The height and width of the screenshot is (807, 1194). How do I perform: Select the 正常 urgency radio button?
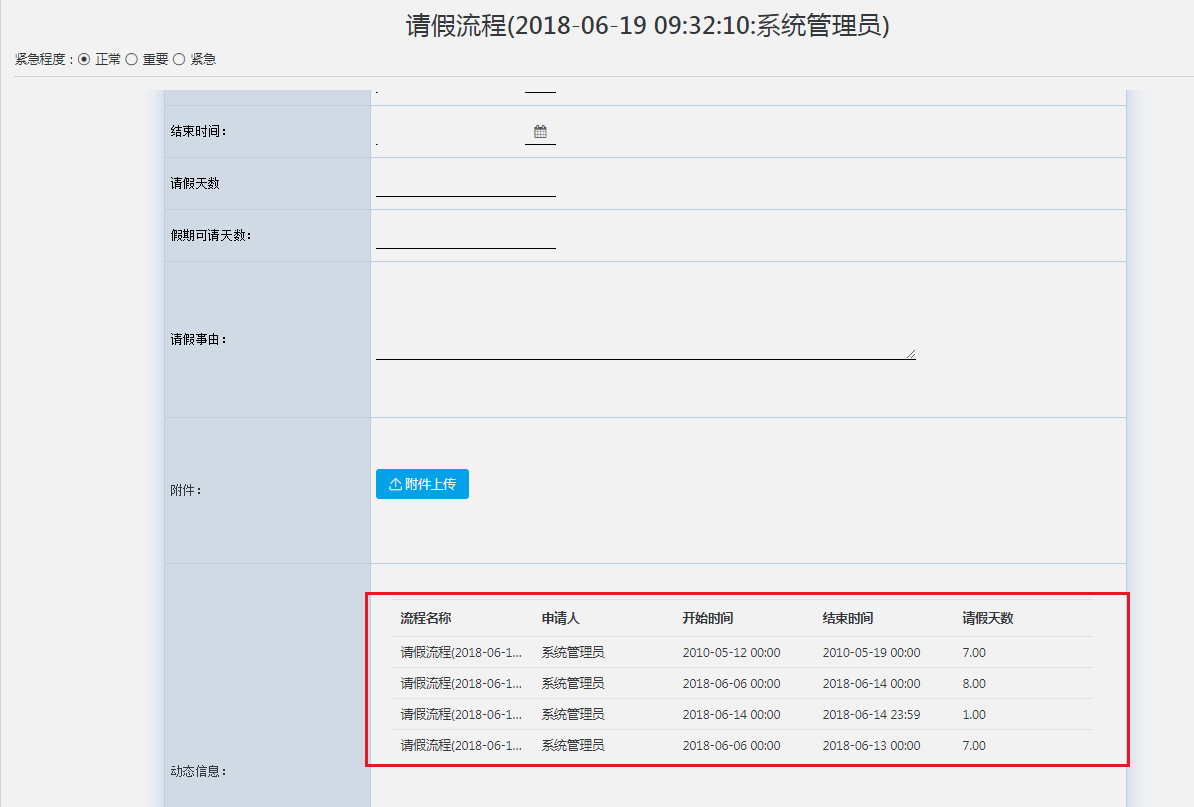click(x=84, y=59)
